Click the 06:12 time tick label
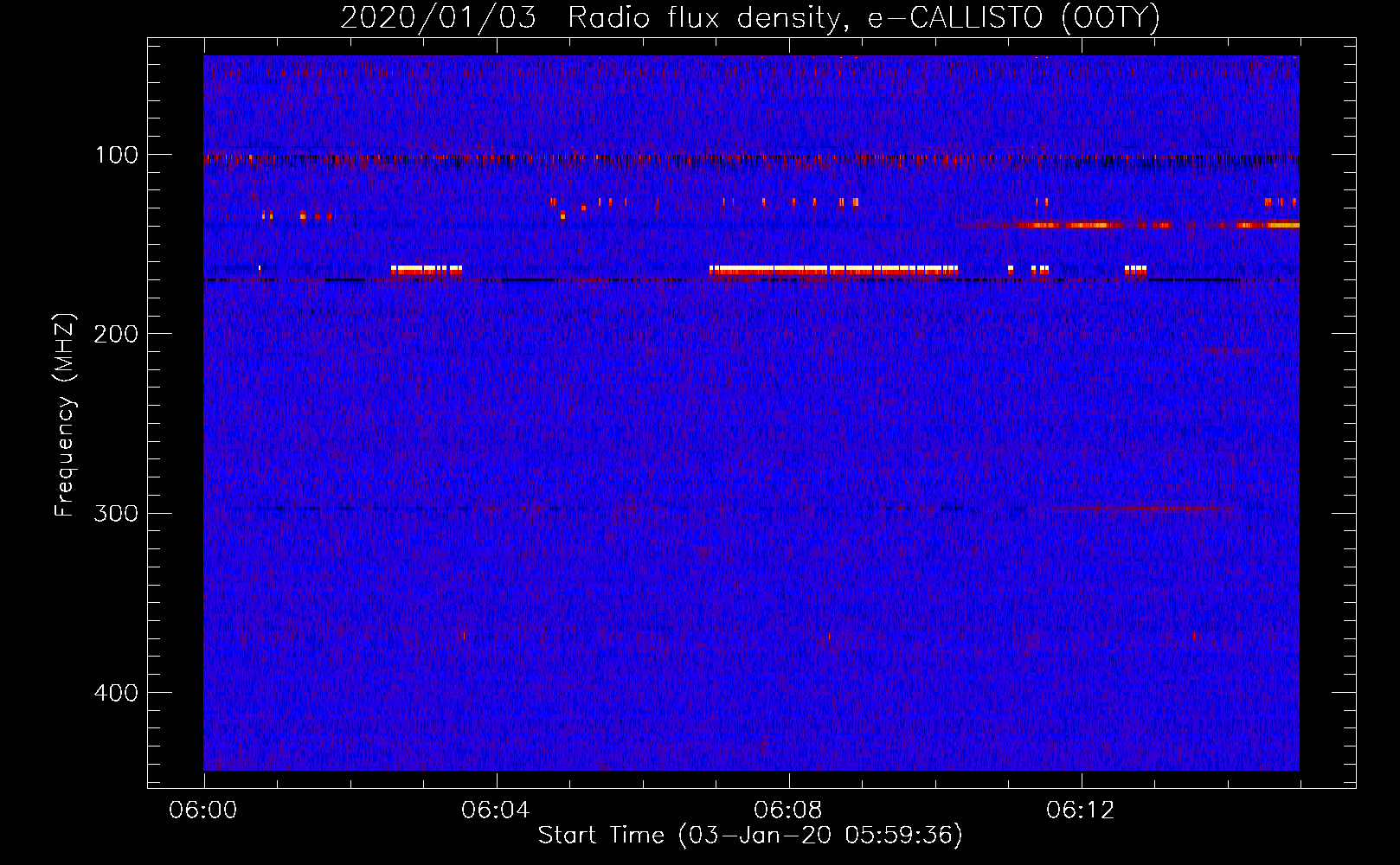The width and height of the screenshot is (1400, 865). pos(1081,811)
